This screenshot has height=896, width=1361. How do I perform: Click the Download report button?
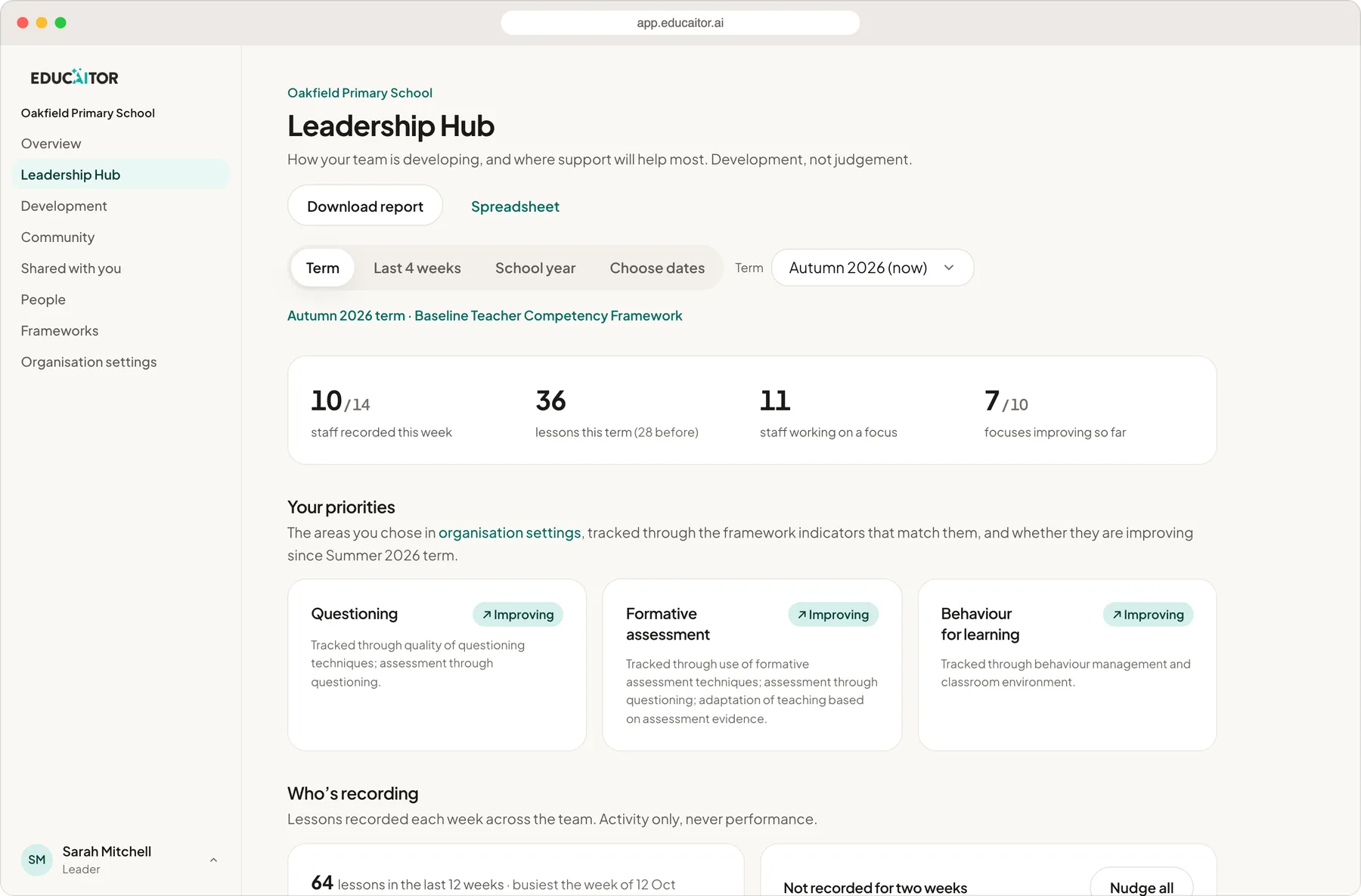(365, 206)
